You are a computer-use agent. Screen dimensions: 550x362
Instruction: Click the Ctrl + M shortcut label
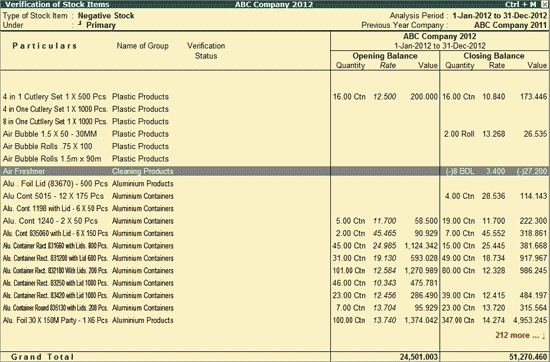[x=521, y=4]
